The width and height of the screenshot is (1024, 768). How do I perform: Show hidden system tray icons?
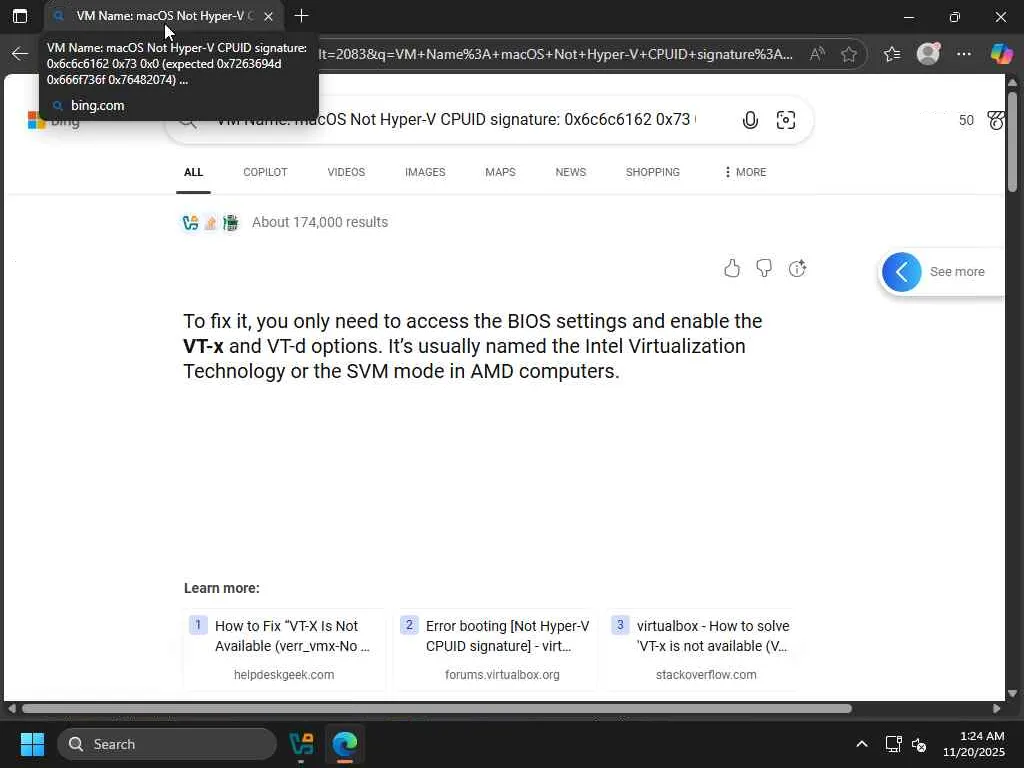coord(862,744)
